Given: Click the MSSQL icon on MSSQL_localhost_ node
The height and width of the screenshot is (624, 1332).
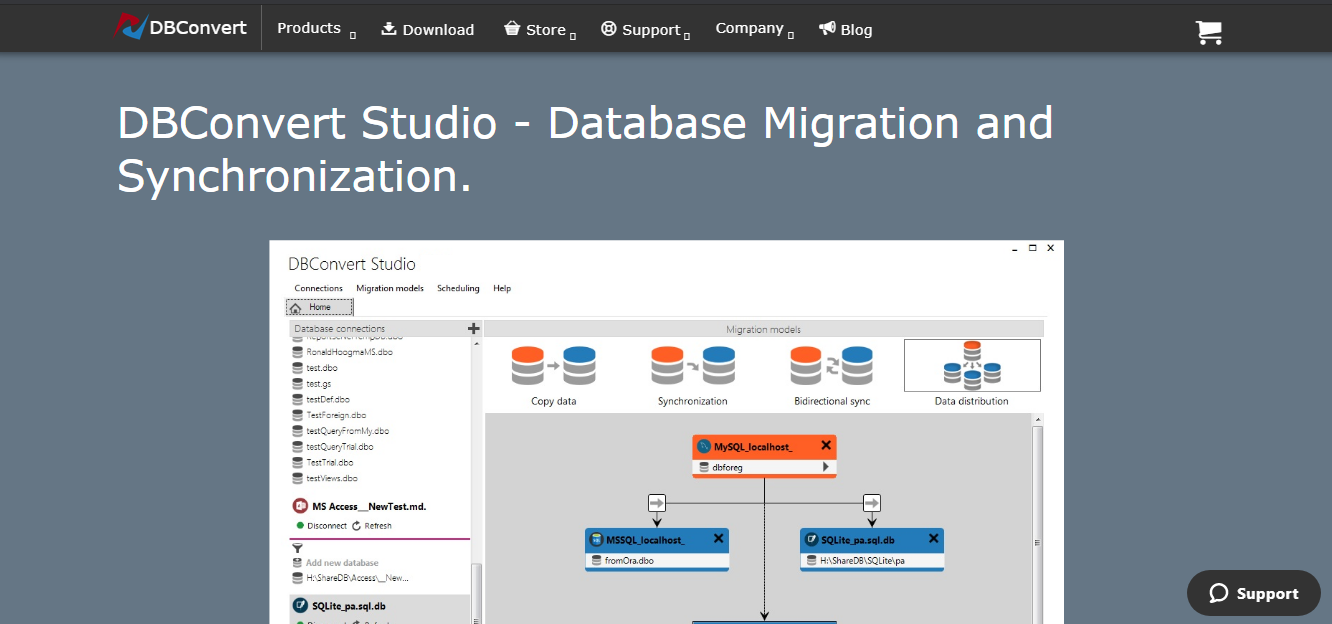Looking at the screenshot, I should tap(597, 539).
